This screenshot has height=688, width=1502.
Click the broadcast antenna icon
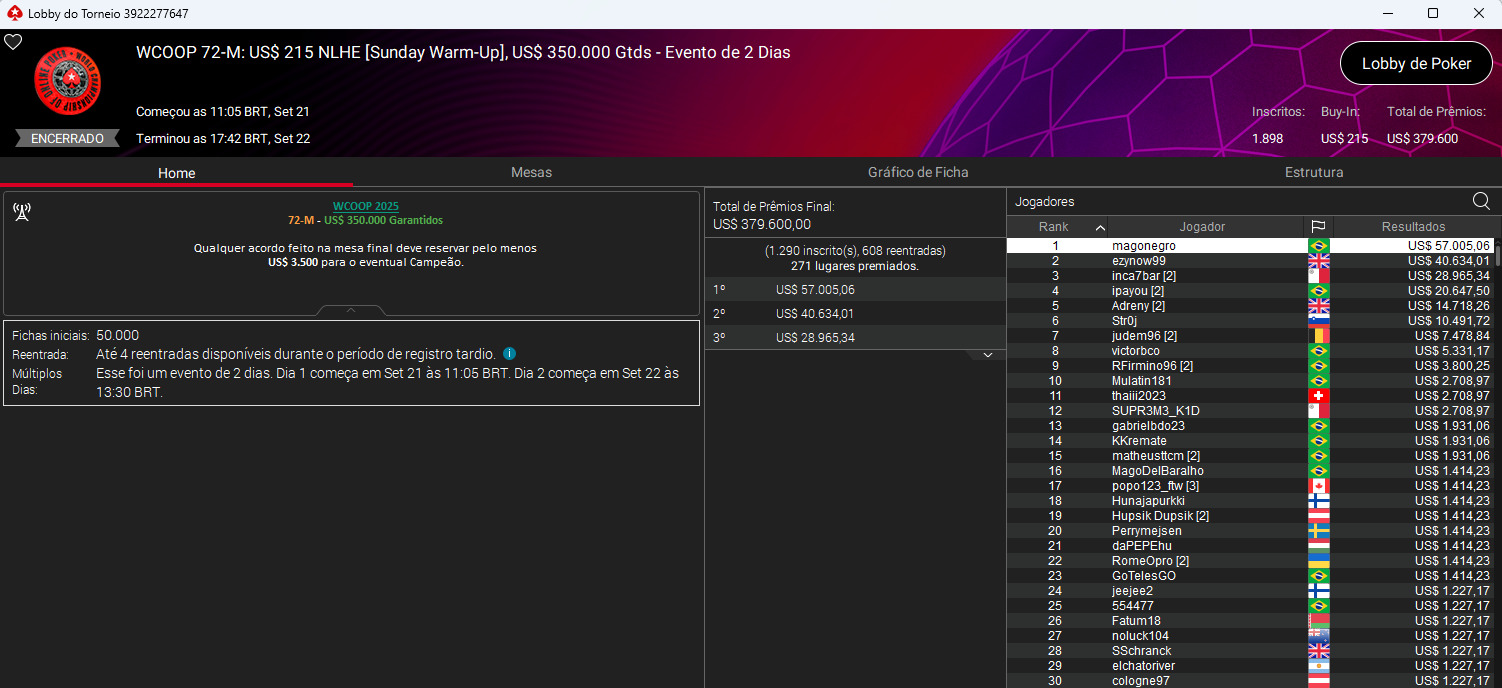22,212
